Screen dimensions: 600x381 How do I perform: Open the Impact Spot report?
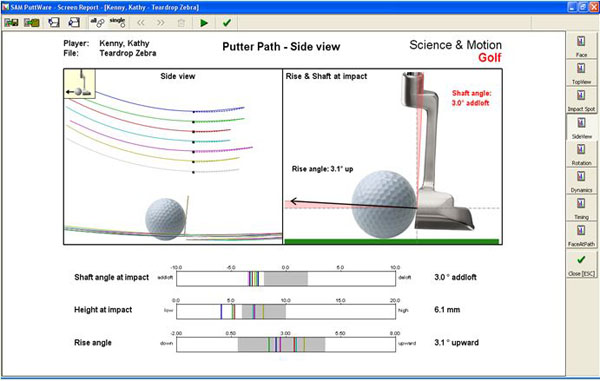coord(581,99)
